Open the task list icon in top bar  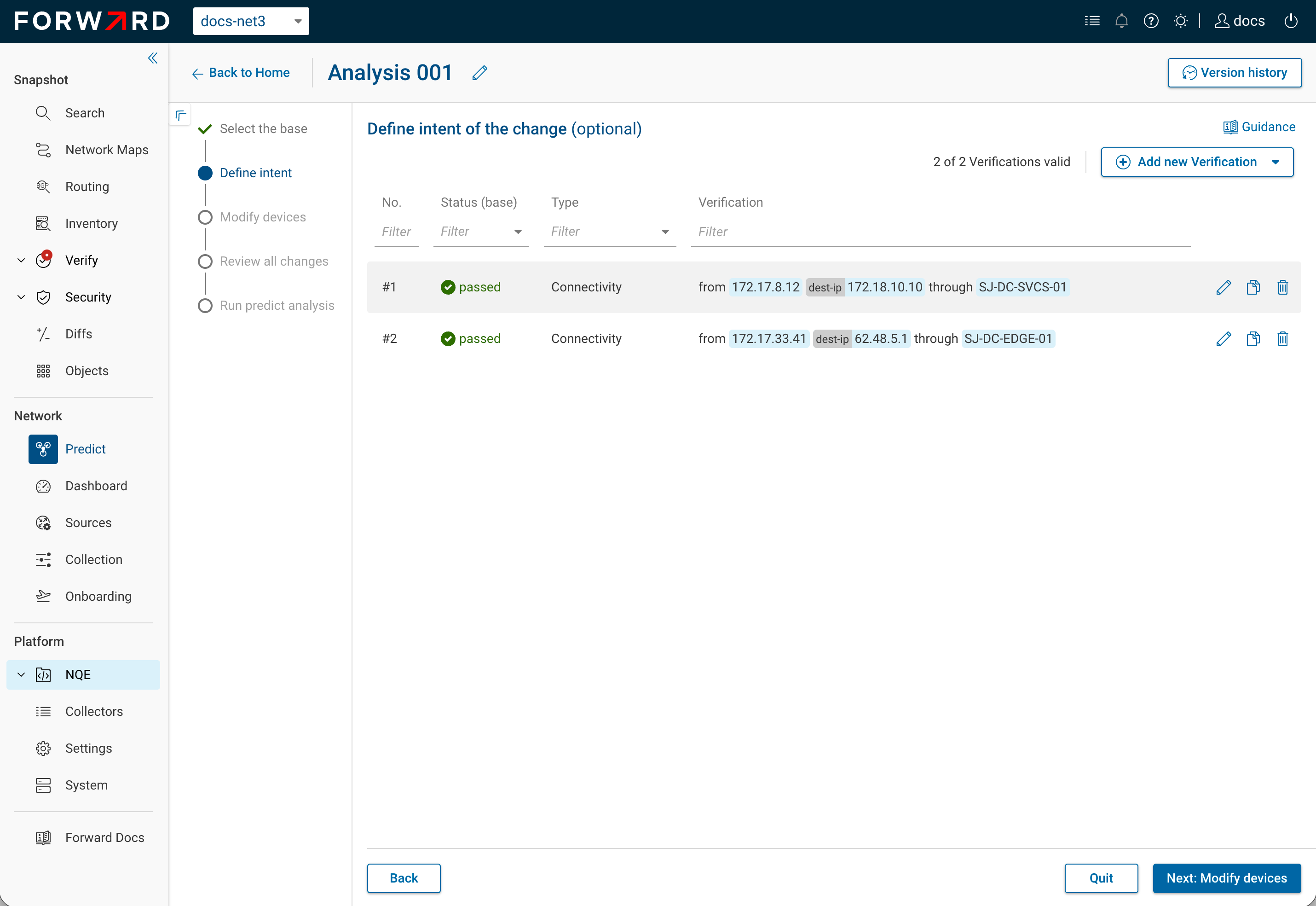pos(1092,21)
